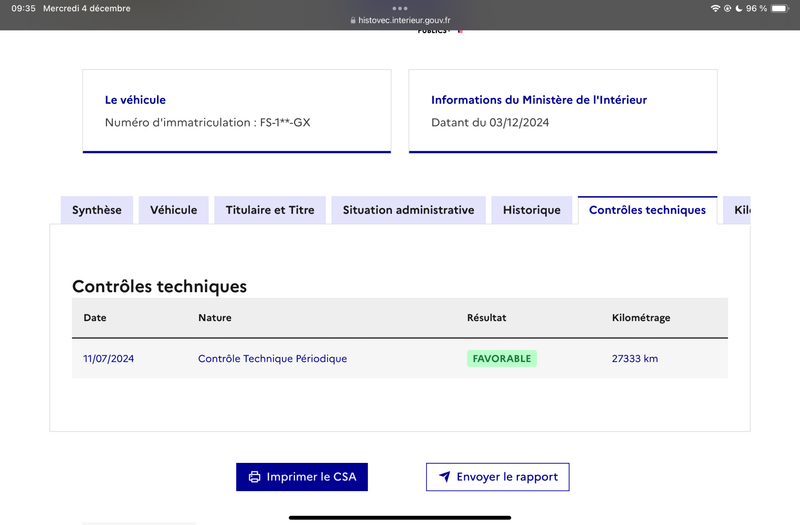This screenshot has width=800, height=525.
Task: Tap the home indicator bar
Action: 400,518
